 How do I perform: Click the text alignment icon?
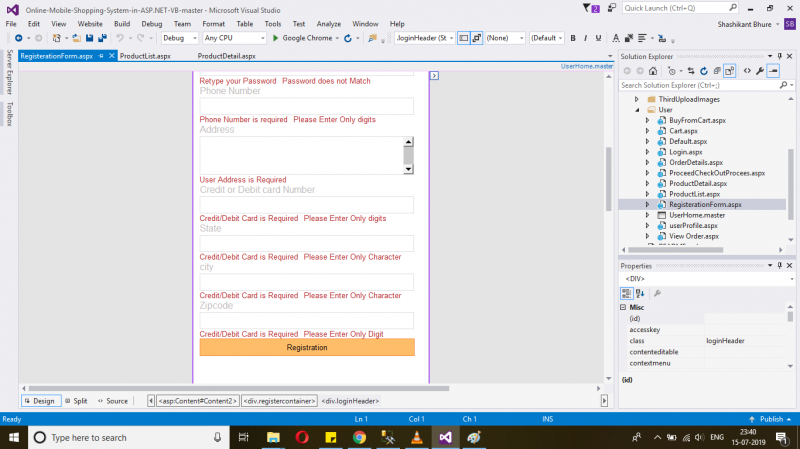(642, 38)
